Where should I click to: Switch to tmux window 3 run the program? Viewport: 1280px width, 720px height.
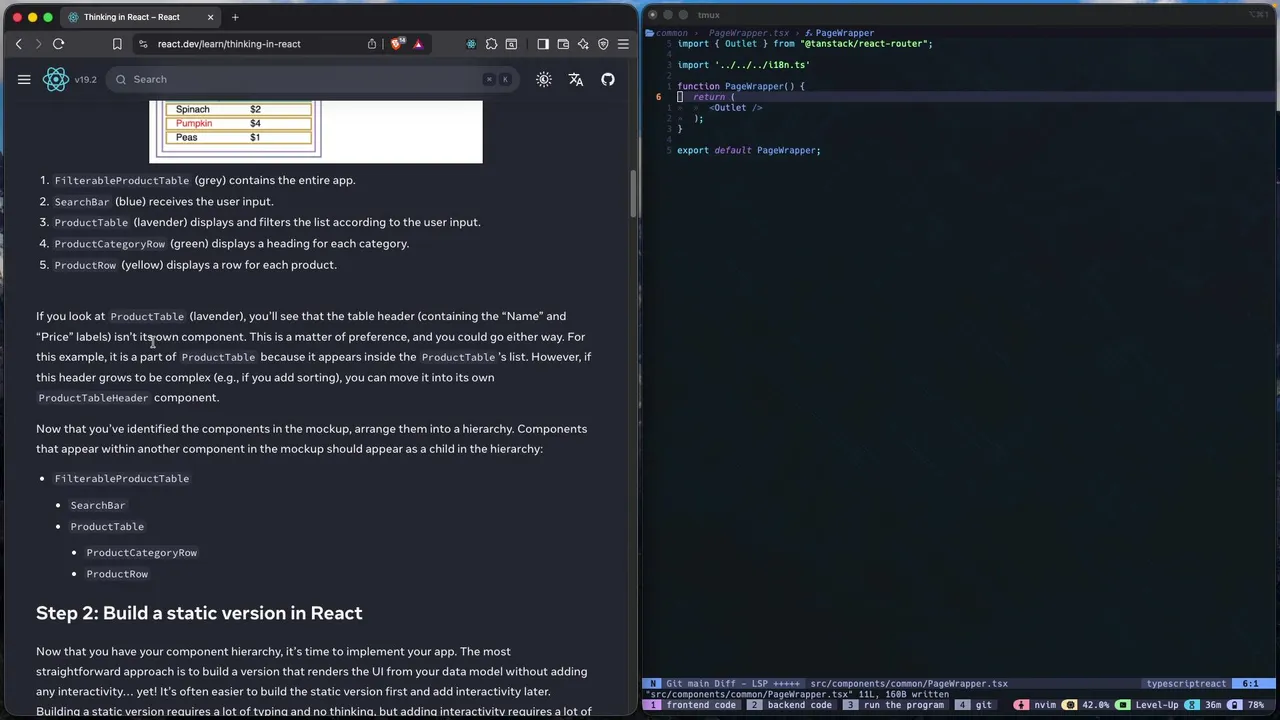896,705
